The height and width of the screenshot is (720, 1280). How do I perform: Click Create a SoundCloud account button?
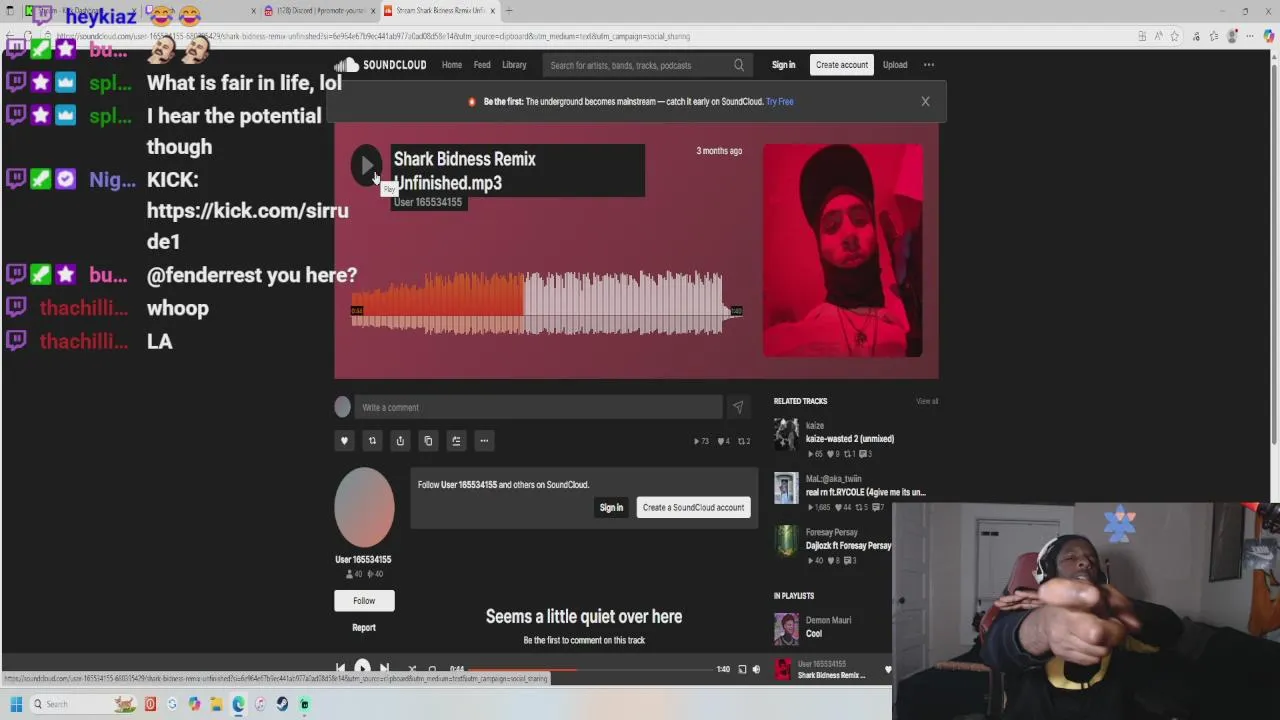click(x=693, y=507)
